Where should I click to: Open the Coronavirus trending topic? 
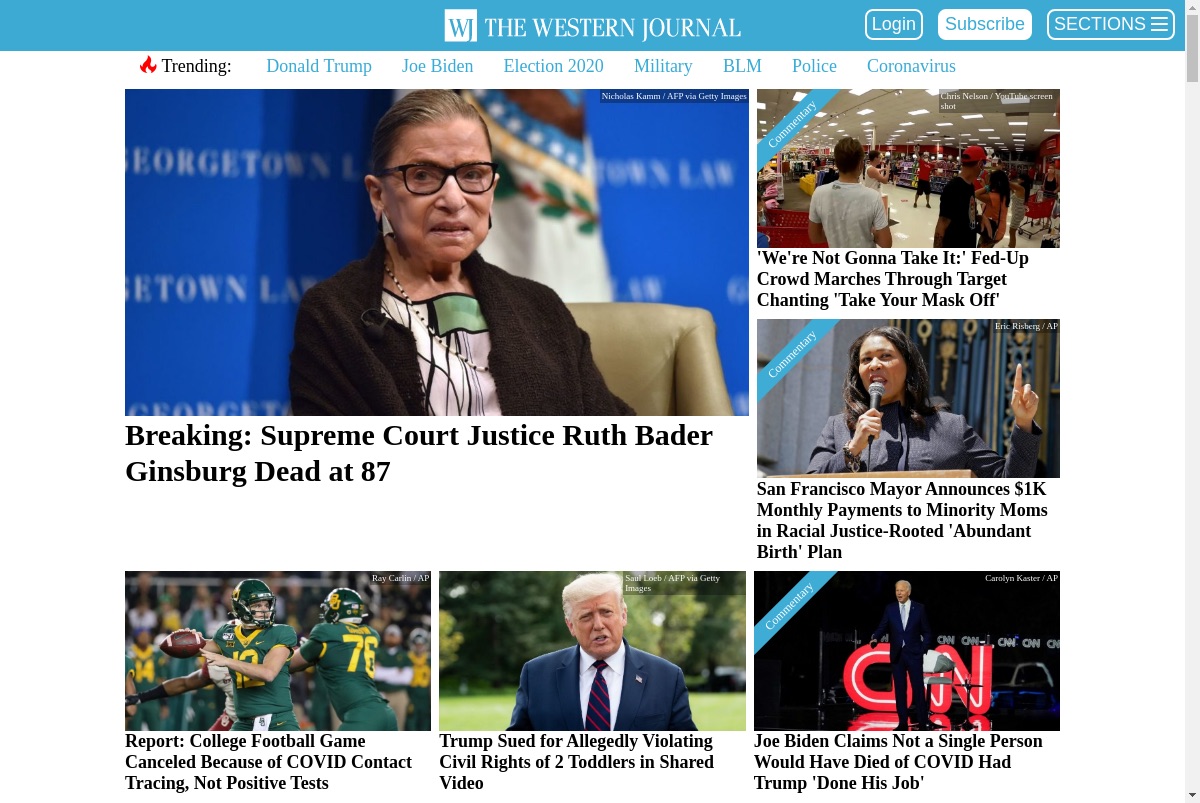(911, 66)
